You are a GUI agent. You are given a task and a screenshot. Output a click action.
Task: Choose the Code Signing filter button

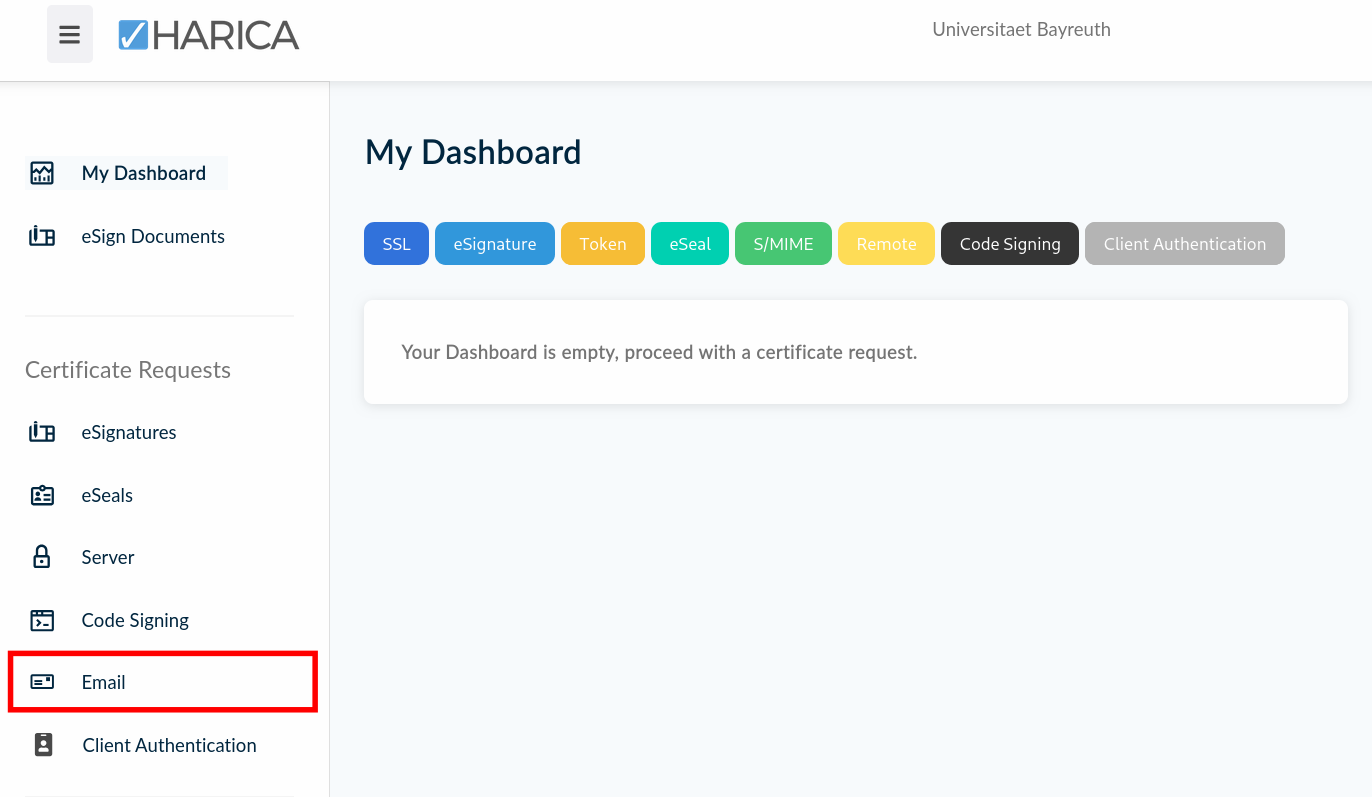pos(1010,244)
